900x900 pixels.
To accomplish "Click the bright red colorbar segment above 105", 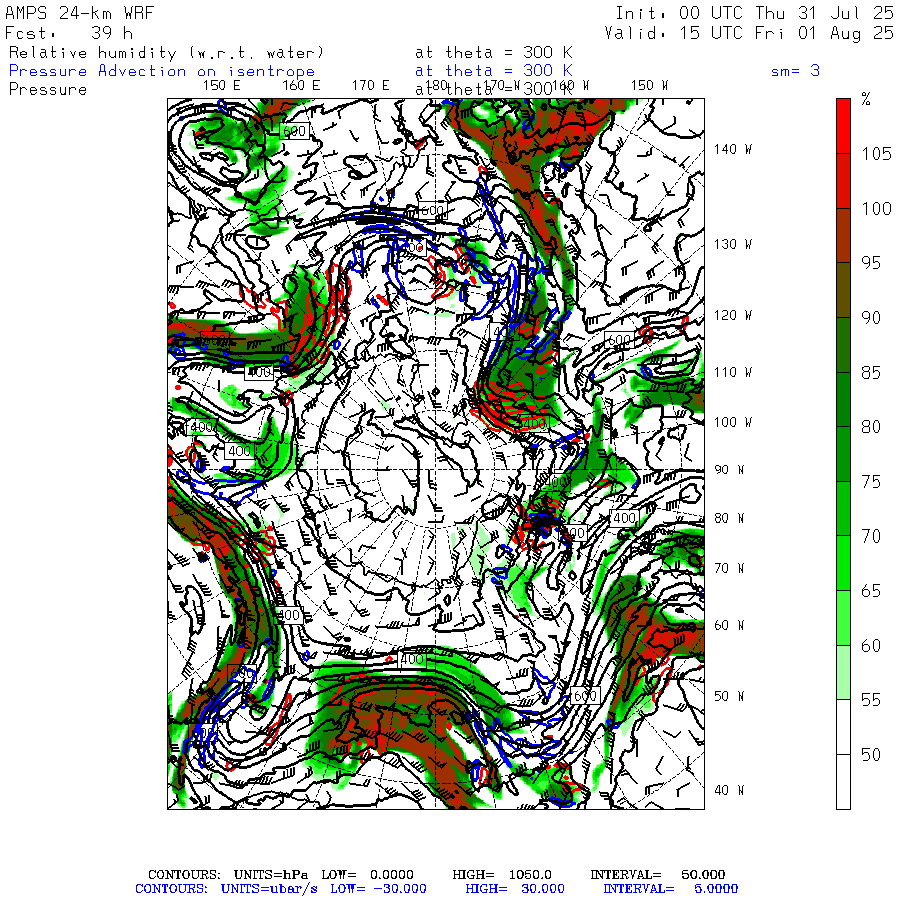I will (843, 126).
